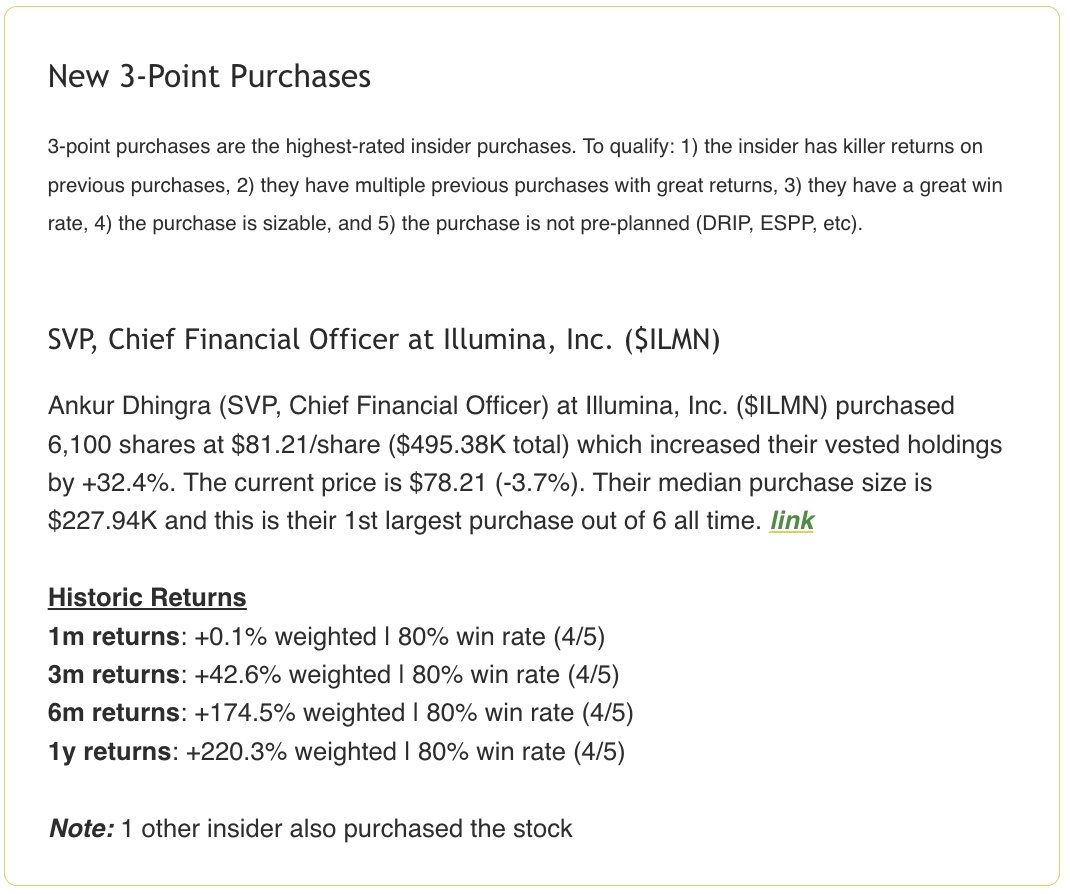Click the "1m returns" bold label
The height and width of the screenshot is (894, 1070).
pyautogui.click(x=114, y=636)
